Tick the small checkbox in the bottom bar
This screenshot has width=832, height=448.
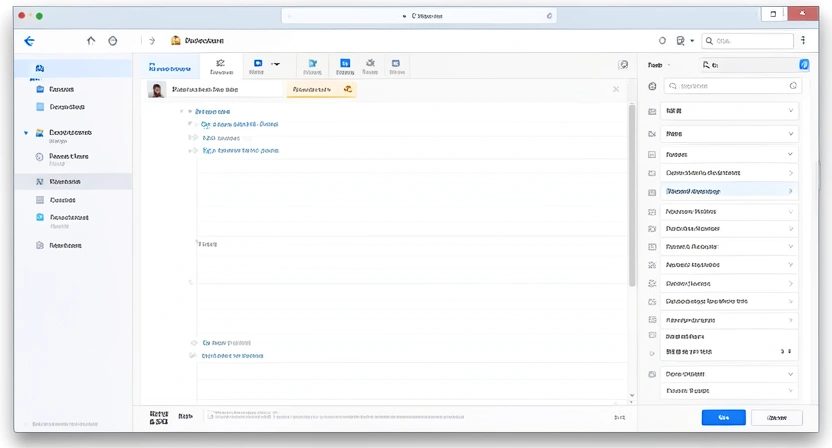coord(210,416)
